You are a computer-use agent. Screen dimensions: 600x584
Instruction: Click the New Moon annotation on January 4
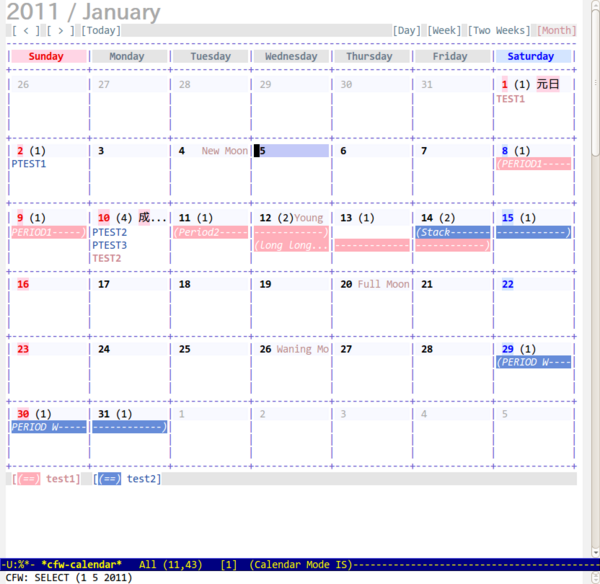(x=225, y=151)
